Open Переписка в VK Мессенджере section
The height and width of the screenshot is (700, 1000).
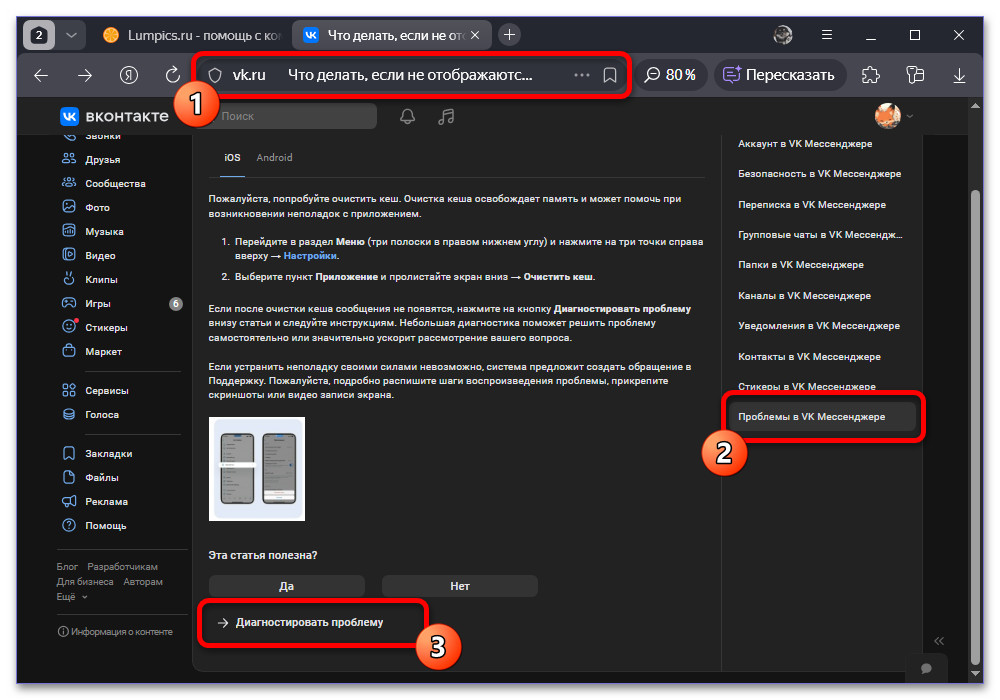pos(811,205)
